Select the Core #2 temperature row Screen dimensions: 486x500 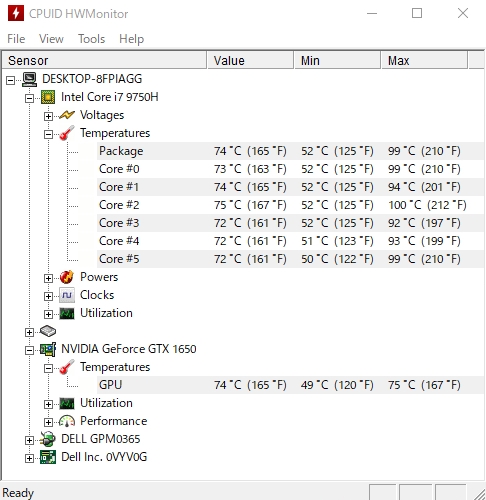click(290, 205)
